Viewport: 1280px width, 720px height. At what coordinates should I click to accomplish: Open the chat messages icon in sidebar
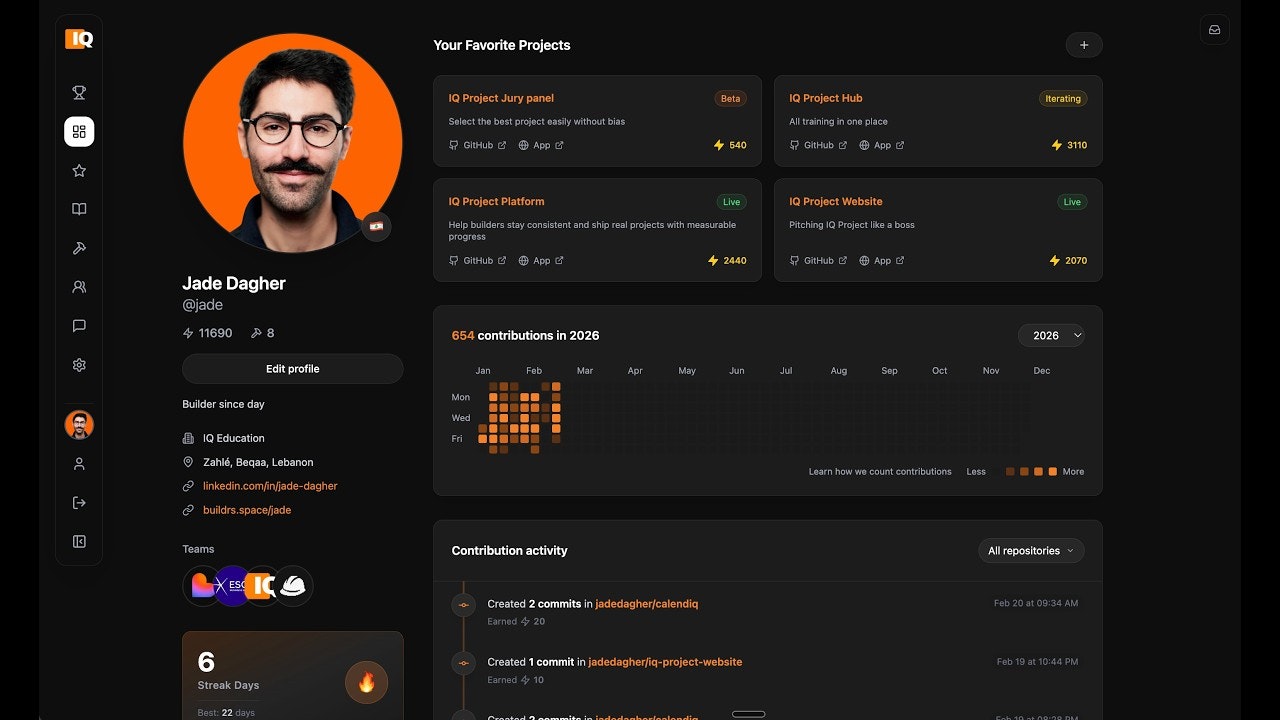pyautogui.click(x=79, y=325)
